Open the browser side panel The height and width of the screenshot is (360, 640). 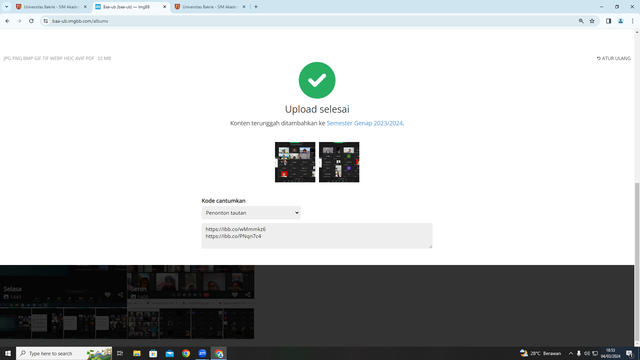coord(608,21)
